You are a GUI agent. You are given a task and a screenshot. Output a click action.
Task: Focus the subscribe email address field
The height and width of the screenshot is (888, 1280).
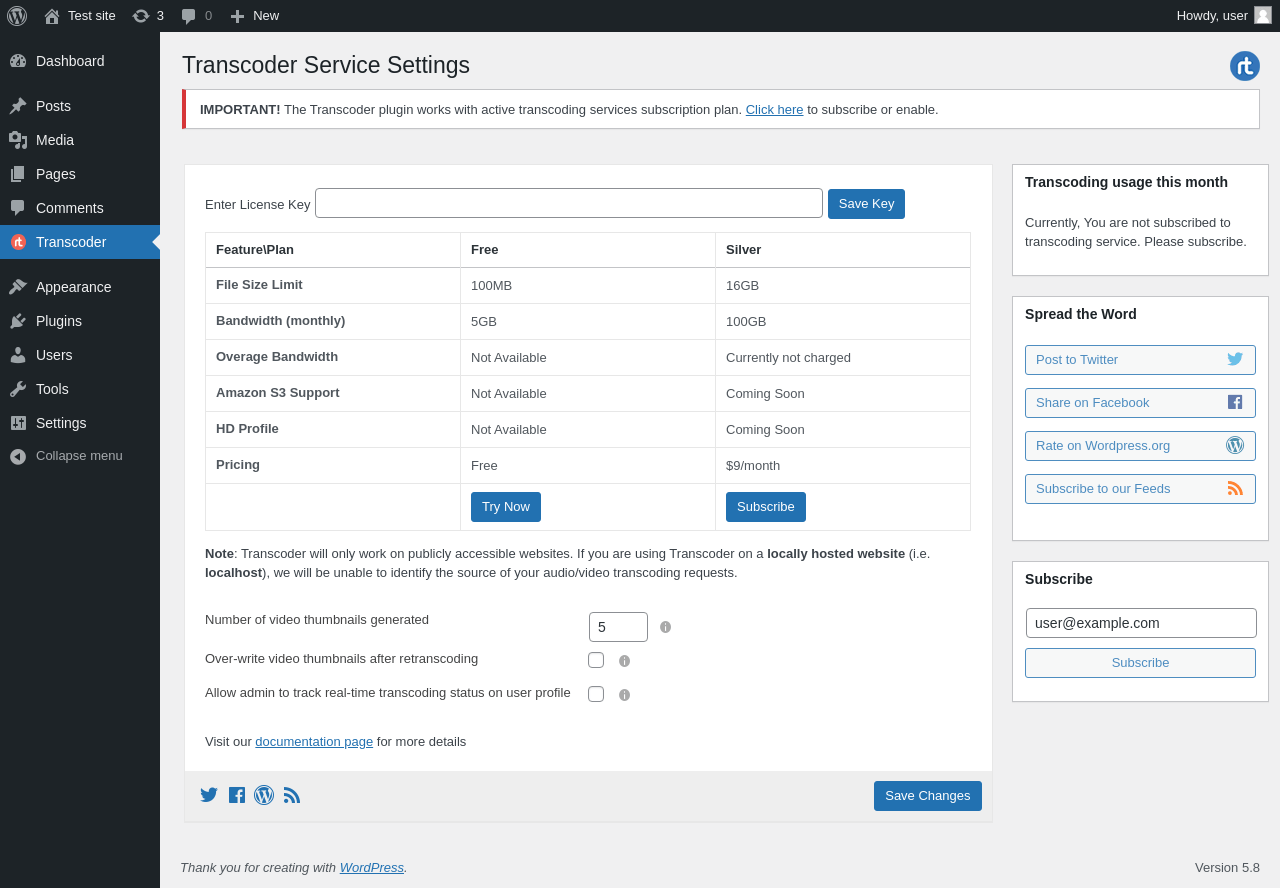1141,623
